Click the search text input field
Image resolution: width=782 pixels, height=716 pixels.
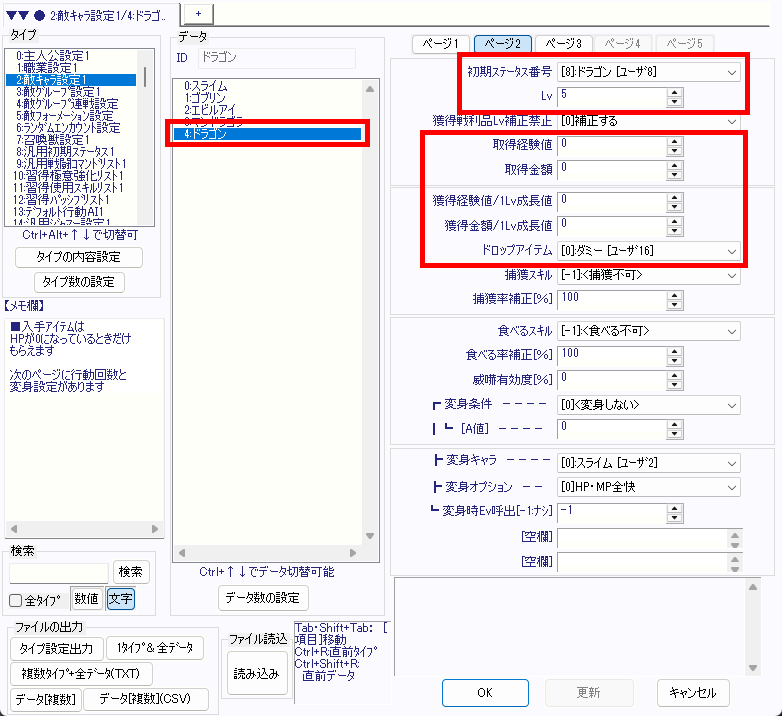[58, 572]
